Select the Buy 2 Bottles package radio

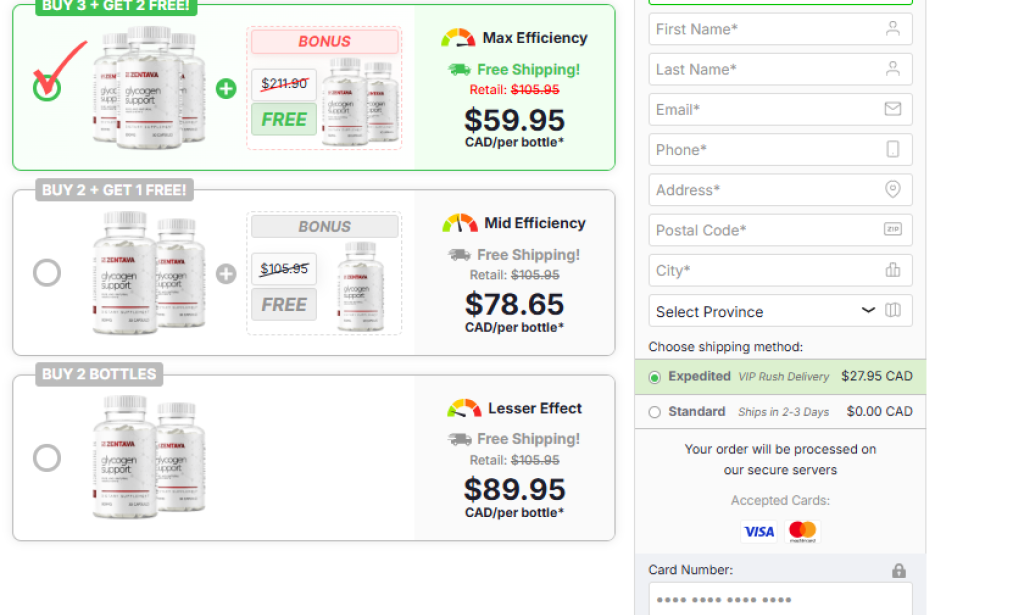[47, 458]
